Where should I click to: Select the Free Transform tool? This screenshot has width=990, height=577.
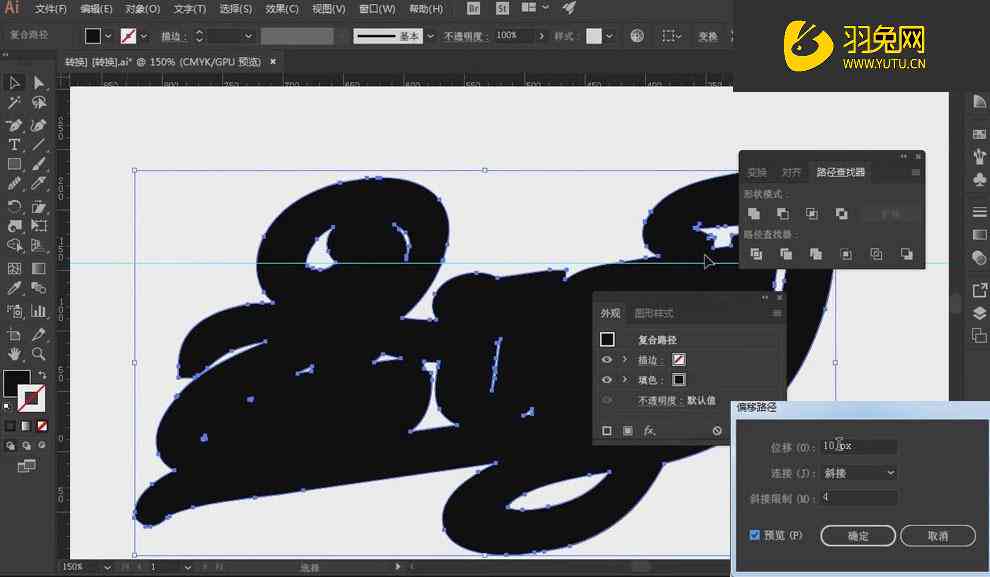point(39,225)
